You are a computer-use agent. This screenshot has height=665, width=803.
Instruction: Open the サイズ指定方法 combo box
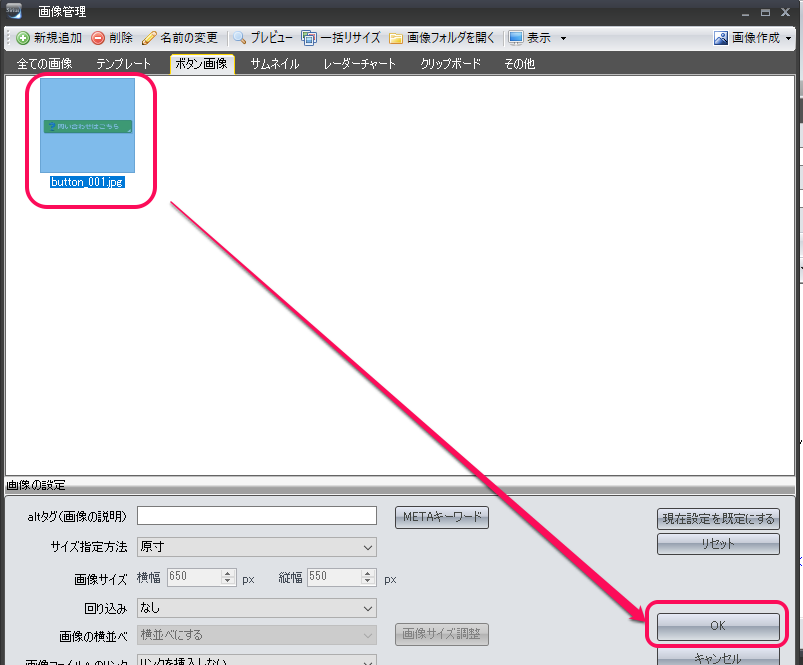coord(256,547)
